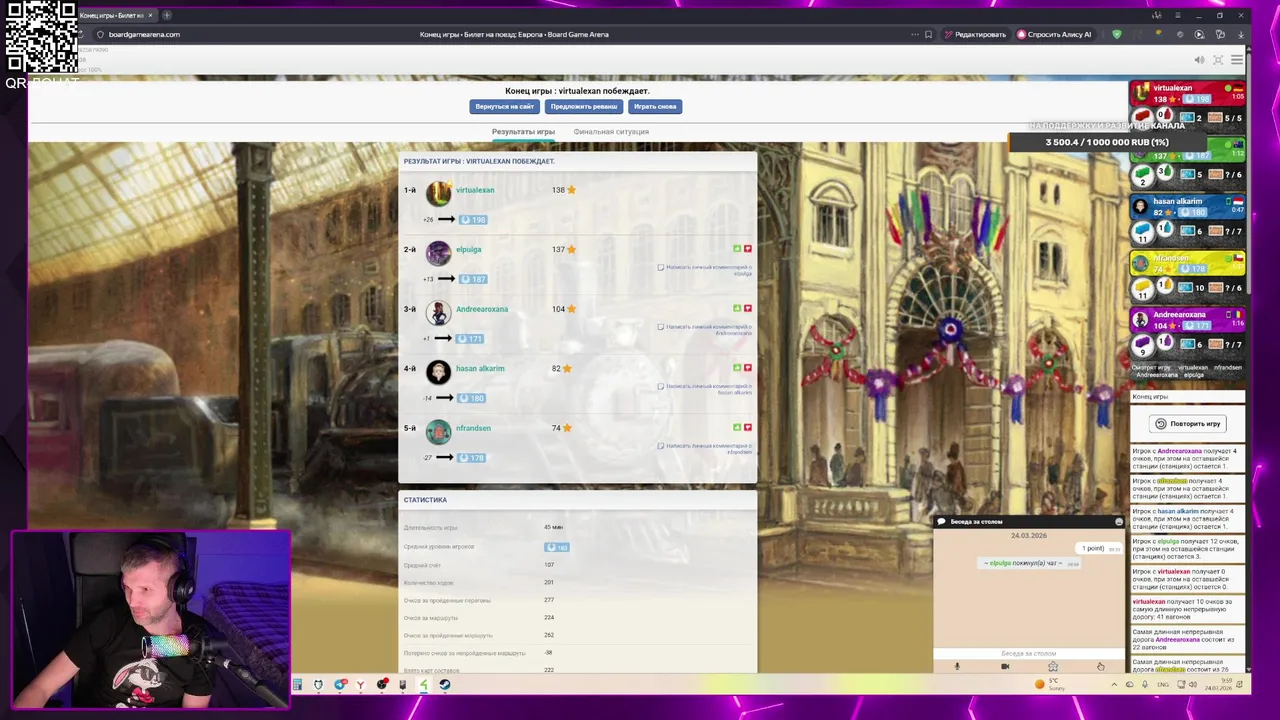This screenshot has width=1280, height=720.
Task: Open hasan alkarim profile link in results
Action: coord(480,368)
